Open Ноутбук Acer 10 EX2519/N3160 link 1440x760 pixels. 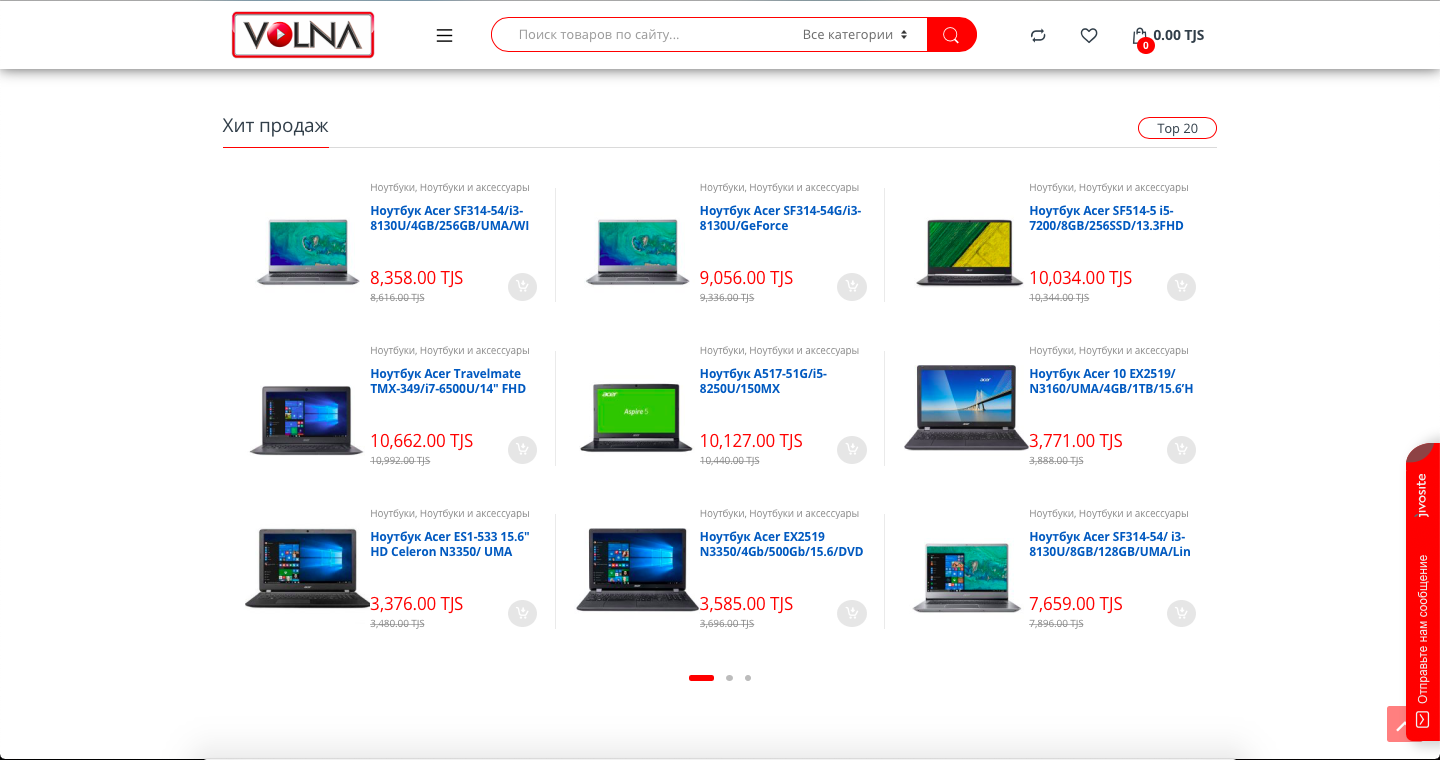(x=1111, y=381)
